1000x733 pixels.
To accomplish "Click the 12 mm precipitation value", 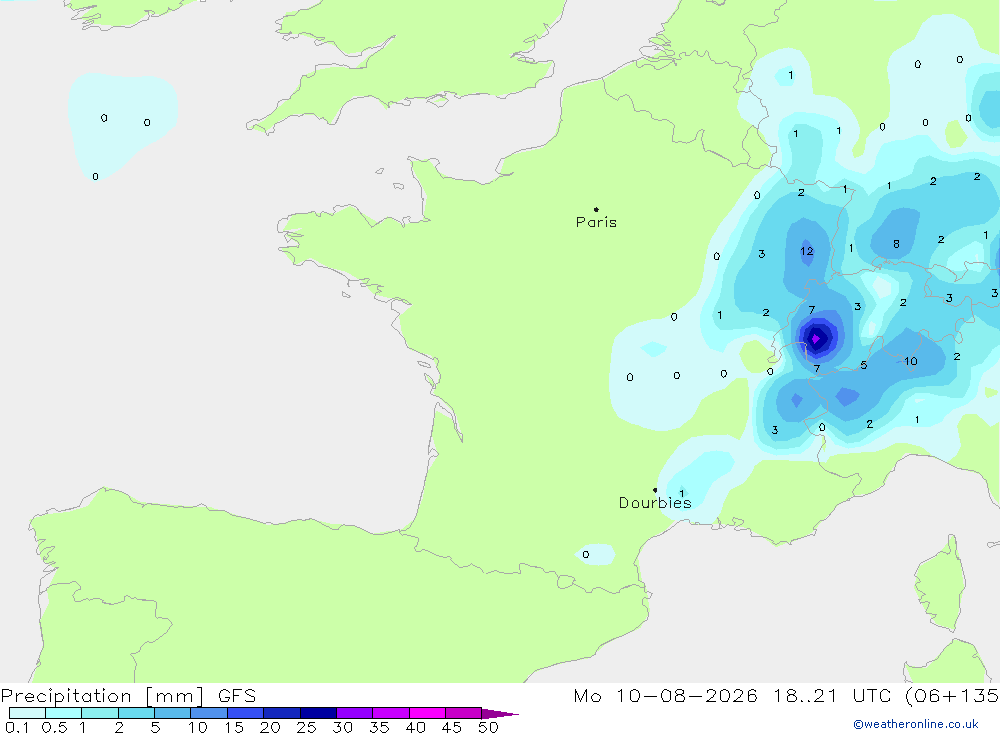I will click(x=807, y=251).
